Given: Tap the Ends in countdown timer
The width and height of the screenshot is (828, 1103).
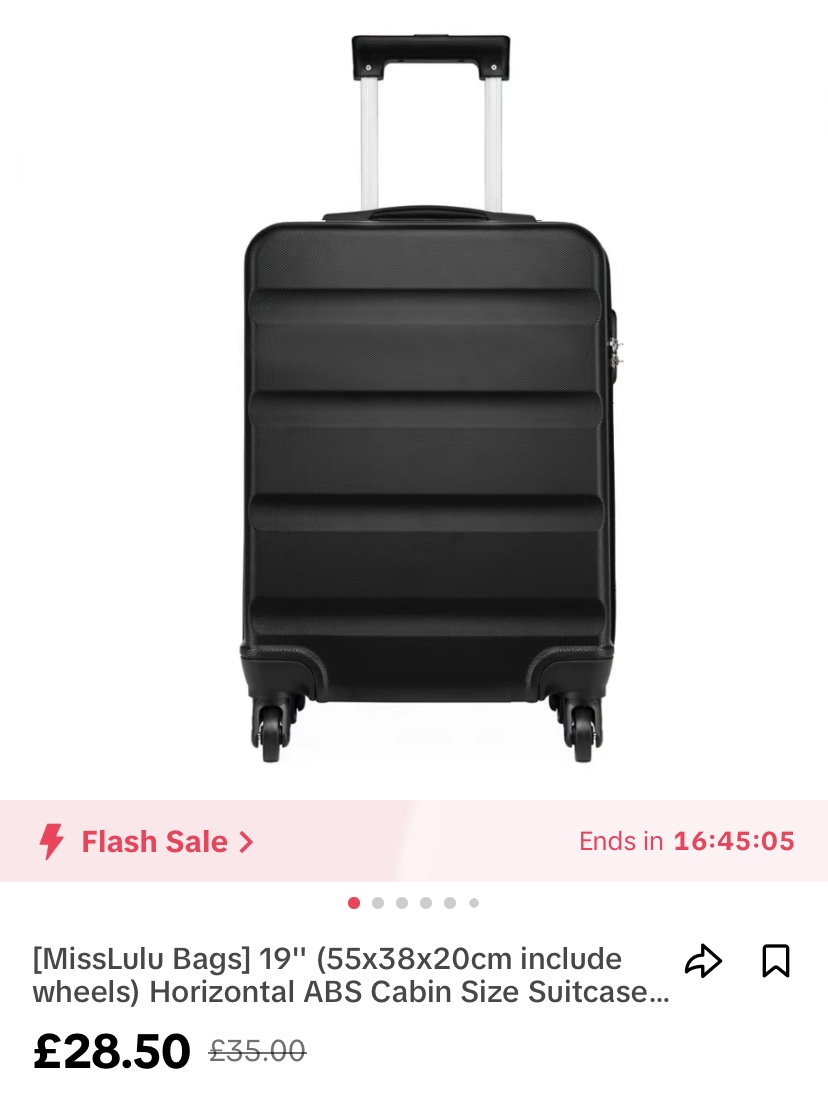Looking at the screenshot, I should coord(687,841).
